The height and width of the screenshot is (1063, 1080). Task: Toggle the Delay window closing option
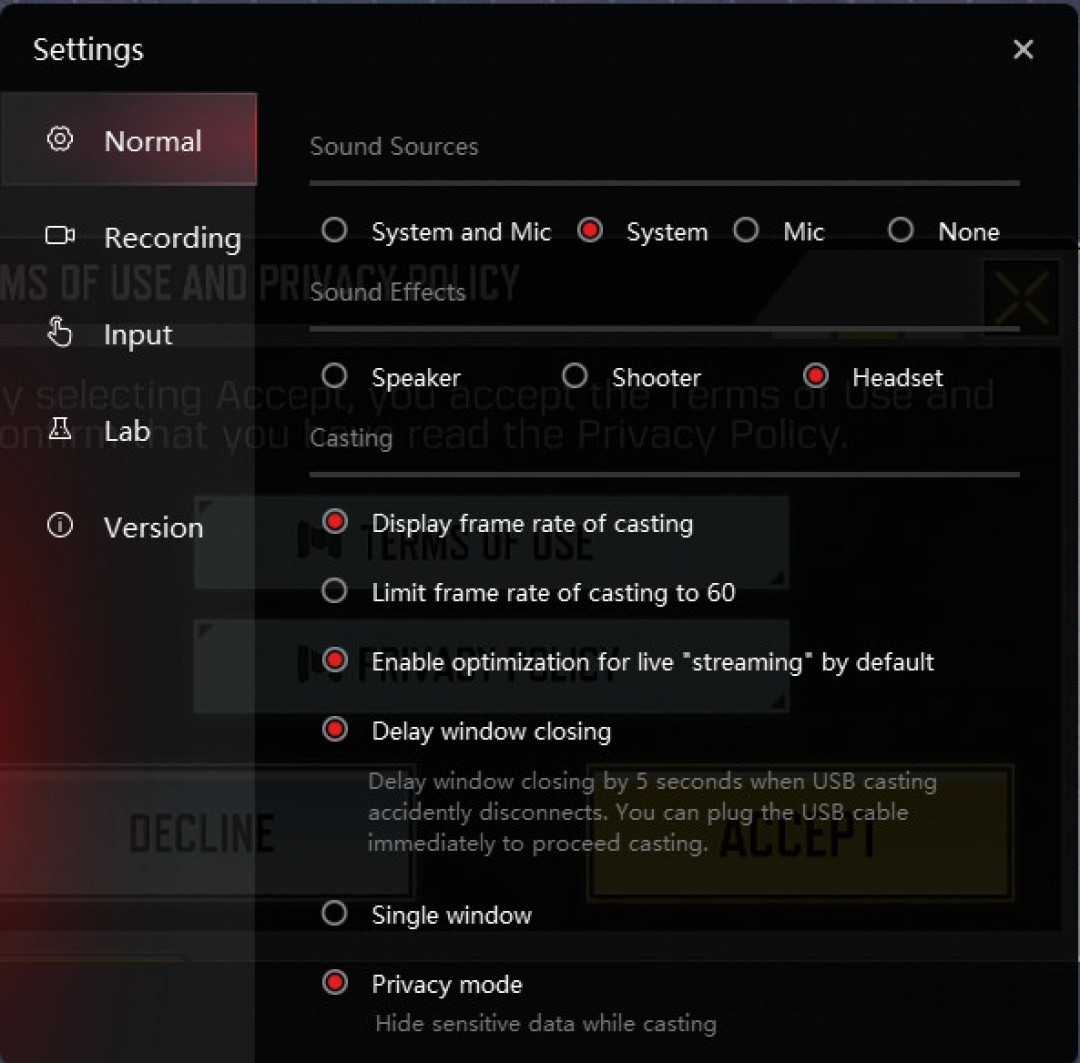(x=335, y=729)
